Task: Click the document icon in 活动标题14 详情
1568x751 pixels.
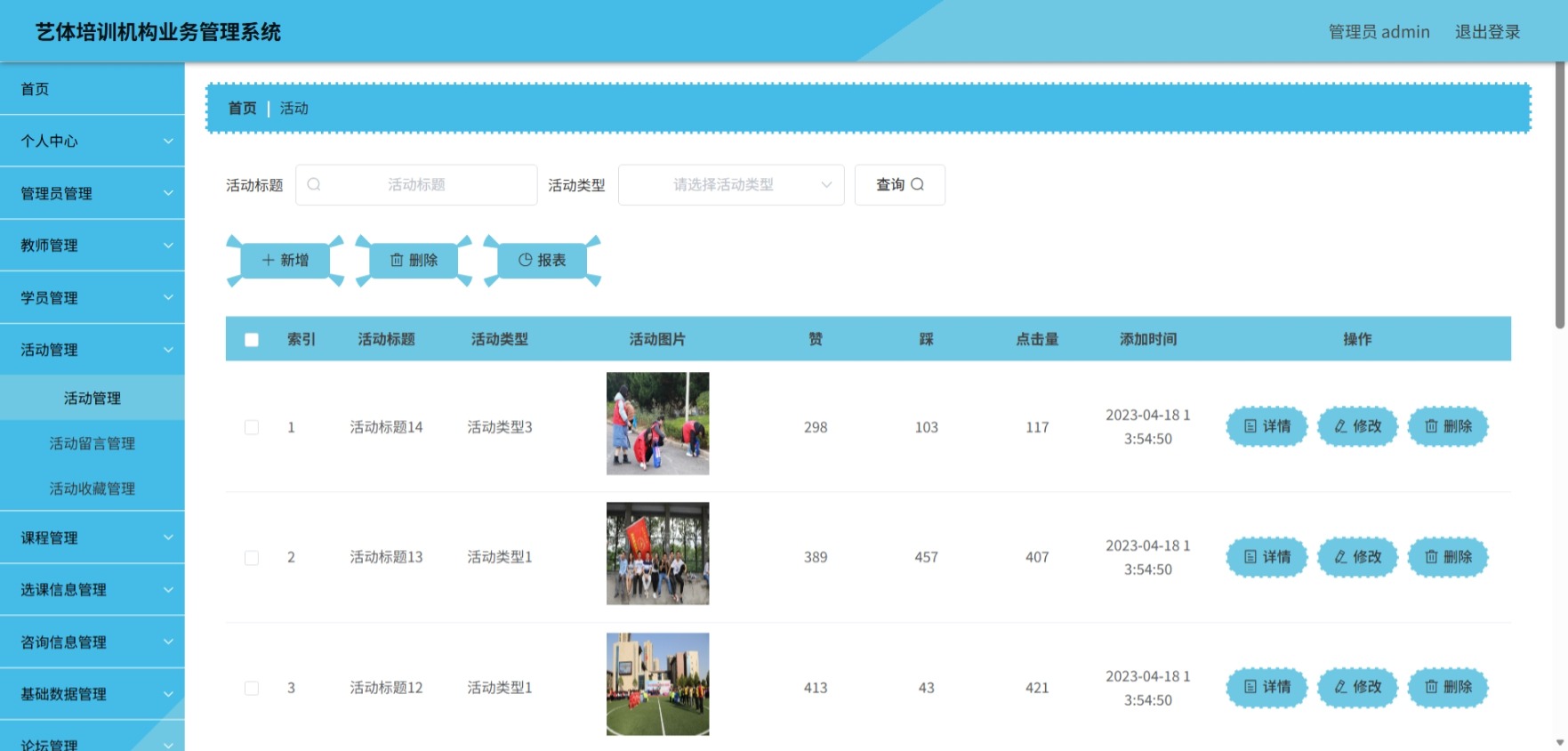Action: click(x=1250, y=426)
